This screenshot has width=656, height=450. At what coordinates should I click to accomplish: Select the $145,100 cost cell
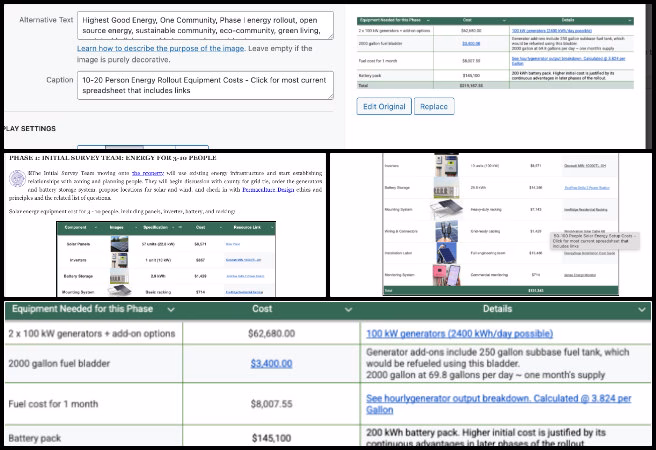click(271, 436)
